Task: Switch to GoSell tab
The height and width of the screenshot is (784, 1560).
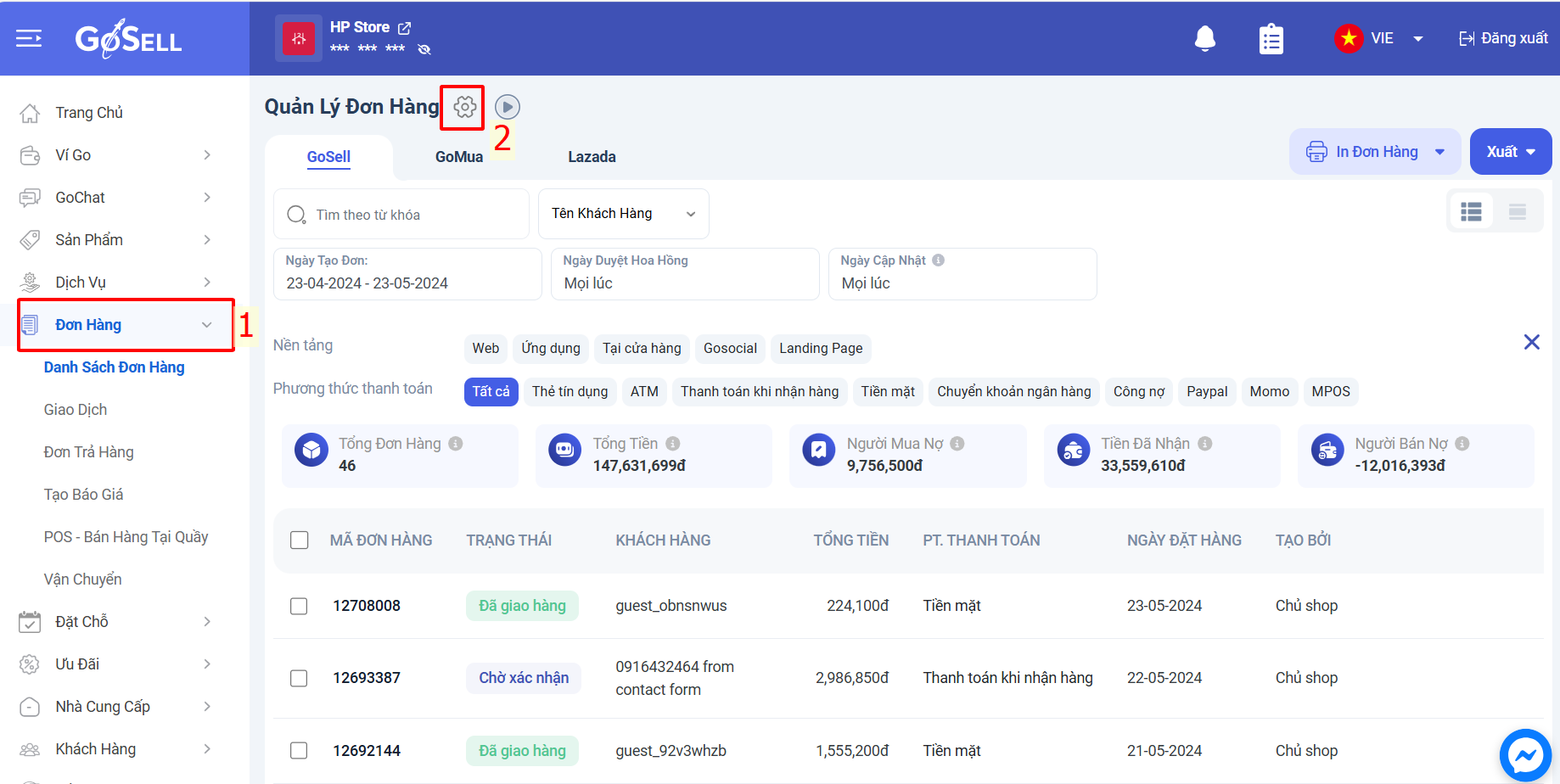Action: (x=328, y=157)
